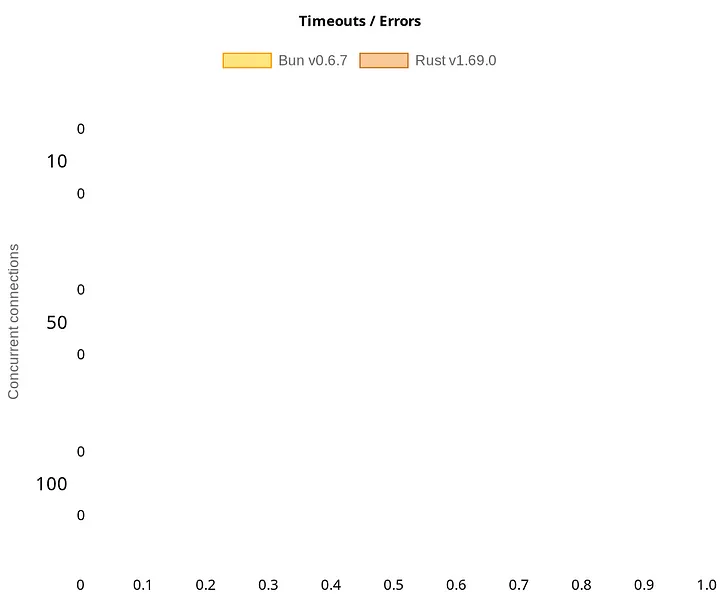Click the Rust value label for 50 connections
The width and height of the screenshot is (720, 600).
[81, 354]
